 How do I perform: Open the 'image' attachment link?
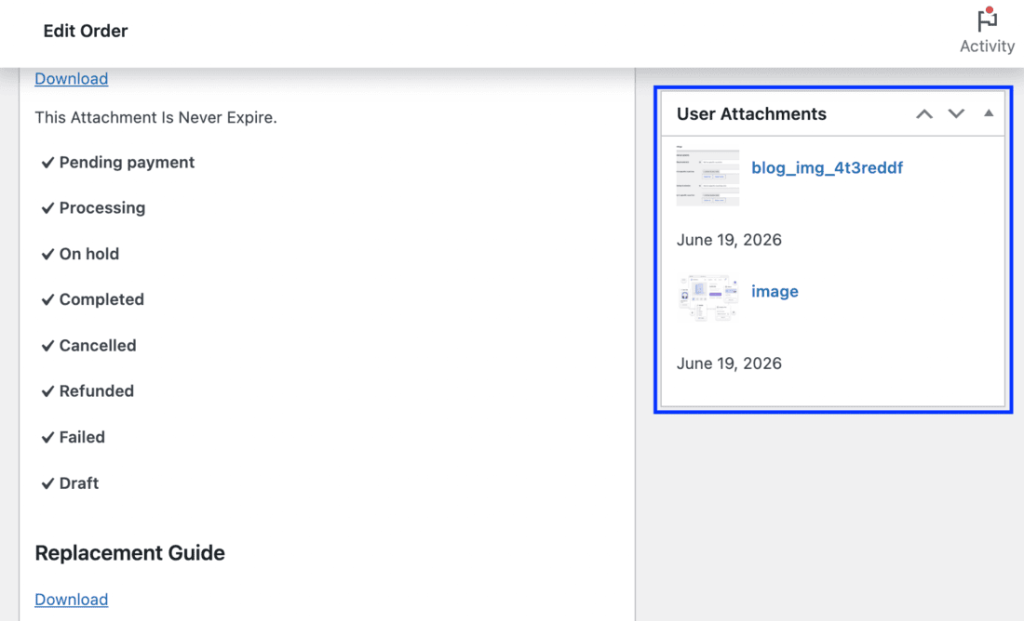[x=775, y=291]
